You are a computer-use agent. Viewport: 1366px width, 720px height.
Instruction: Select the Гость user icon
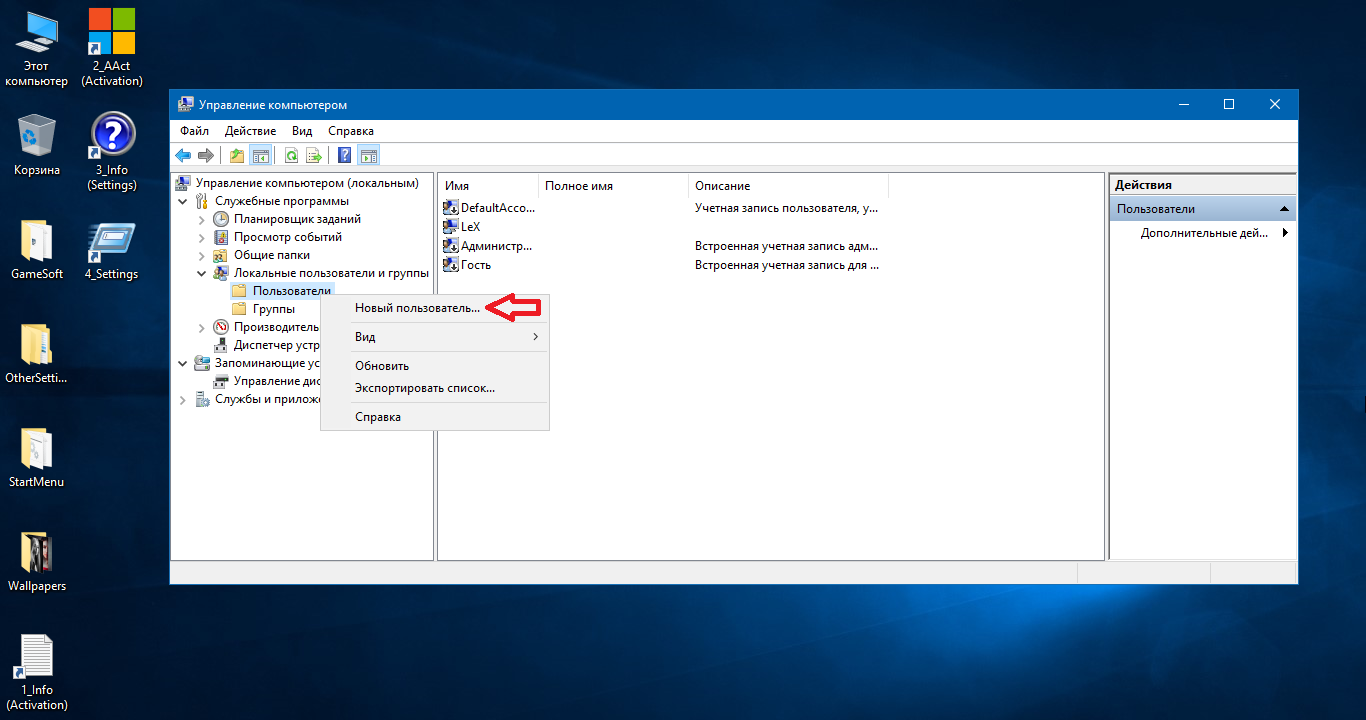450,265
